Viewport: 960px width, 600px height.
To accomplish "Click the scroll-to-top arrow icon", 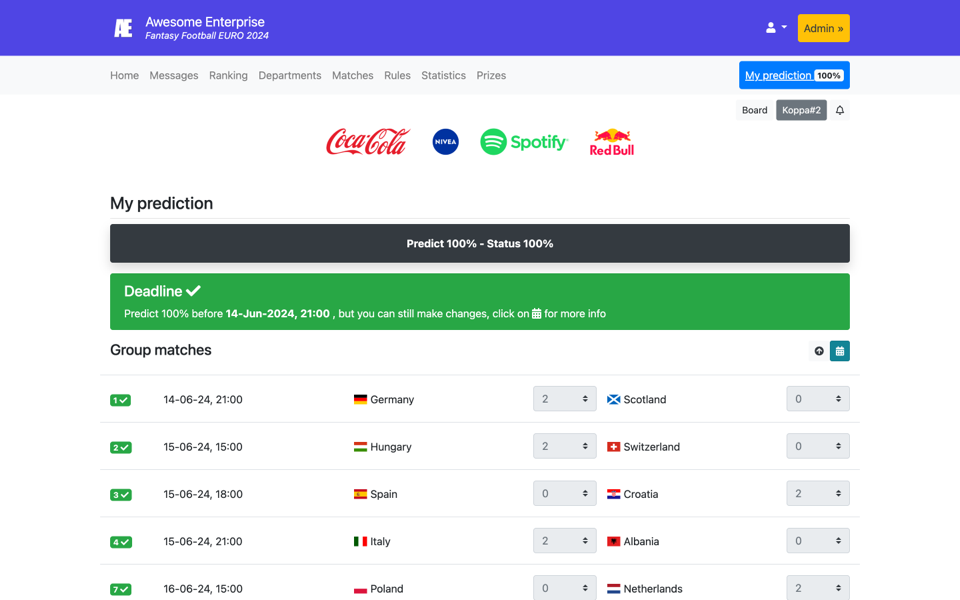I will click(819, 351).
